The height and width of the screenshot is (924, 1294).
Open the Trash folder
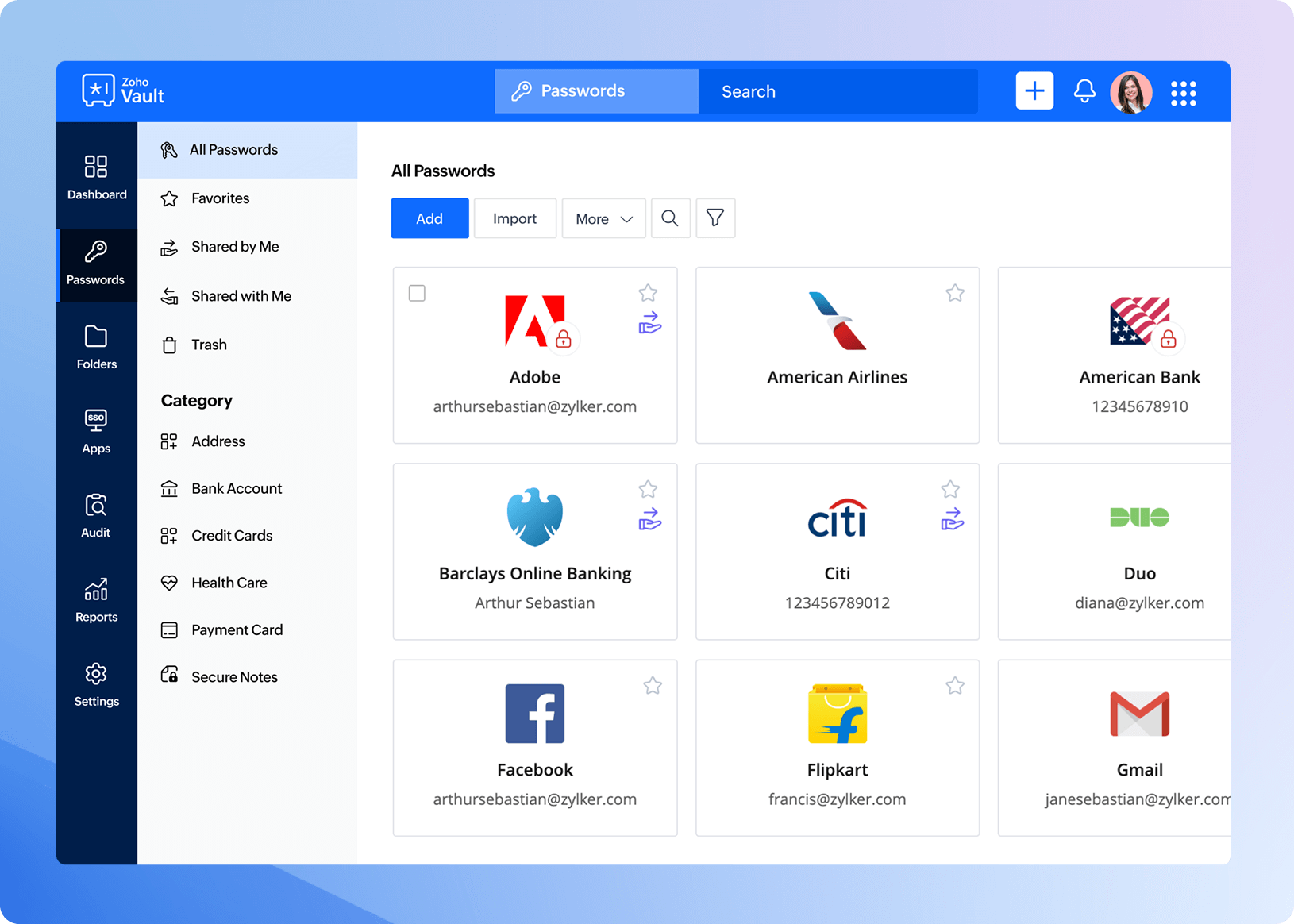pyautogui.click(x=209, y=345)
